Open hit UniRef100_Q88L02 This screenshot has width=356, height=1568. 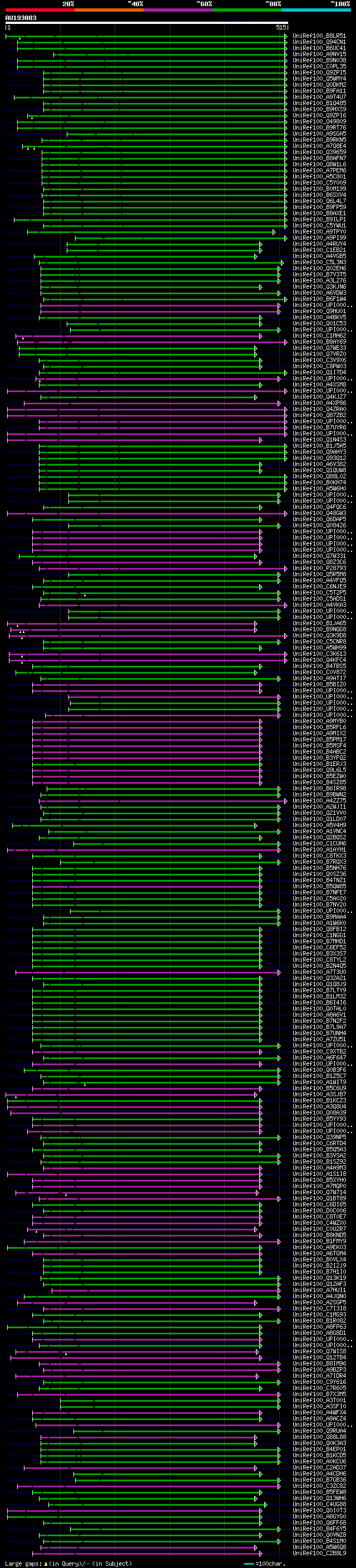click(x=319, y=477)
